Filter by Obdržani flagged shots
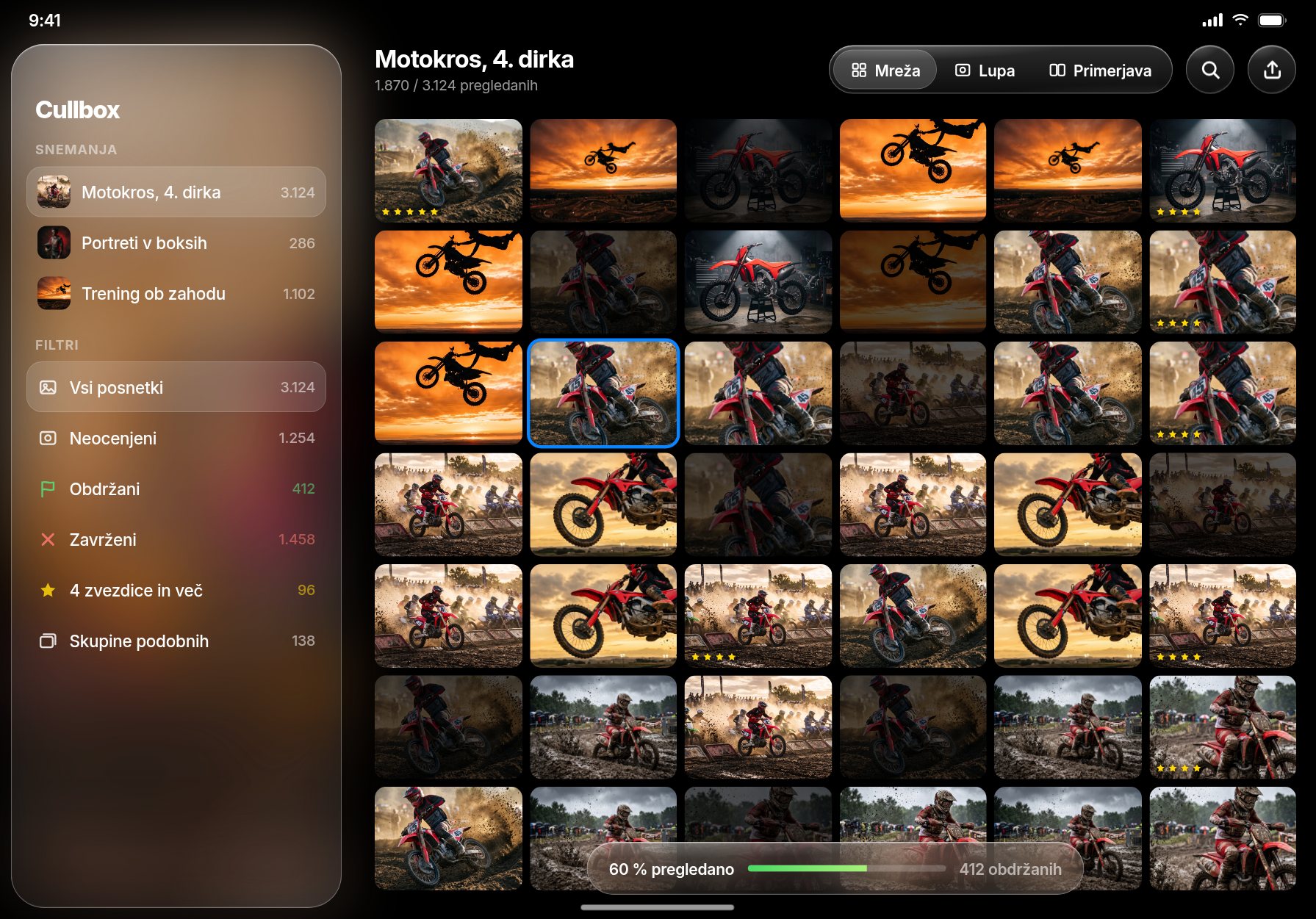The width and height of the screenshot is (1316, 919). pyautogui.click(x=176, y=489)
